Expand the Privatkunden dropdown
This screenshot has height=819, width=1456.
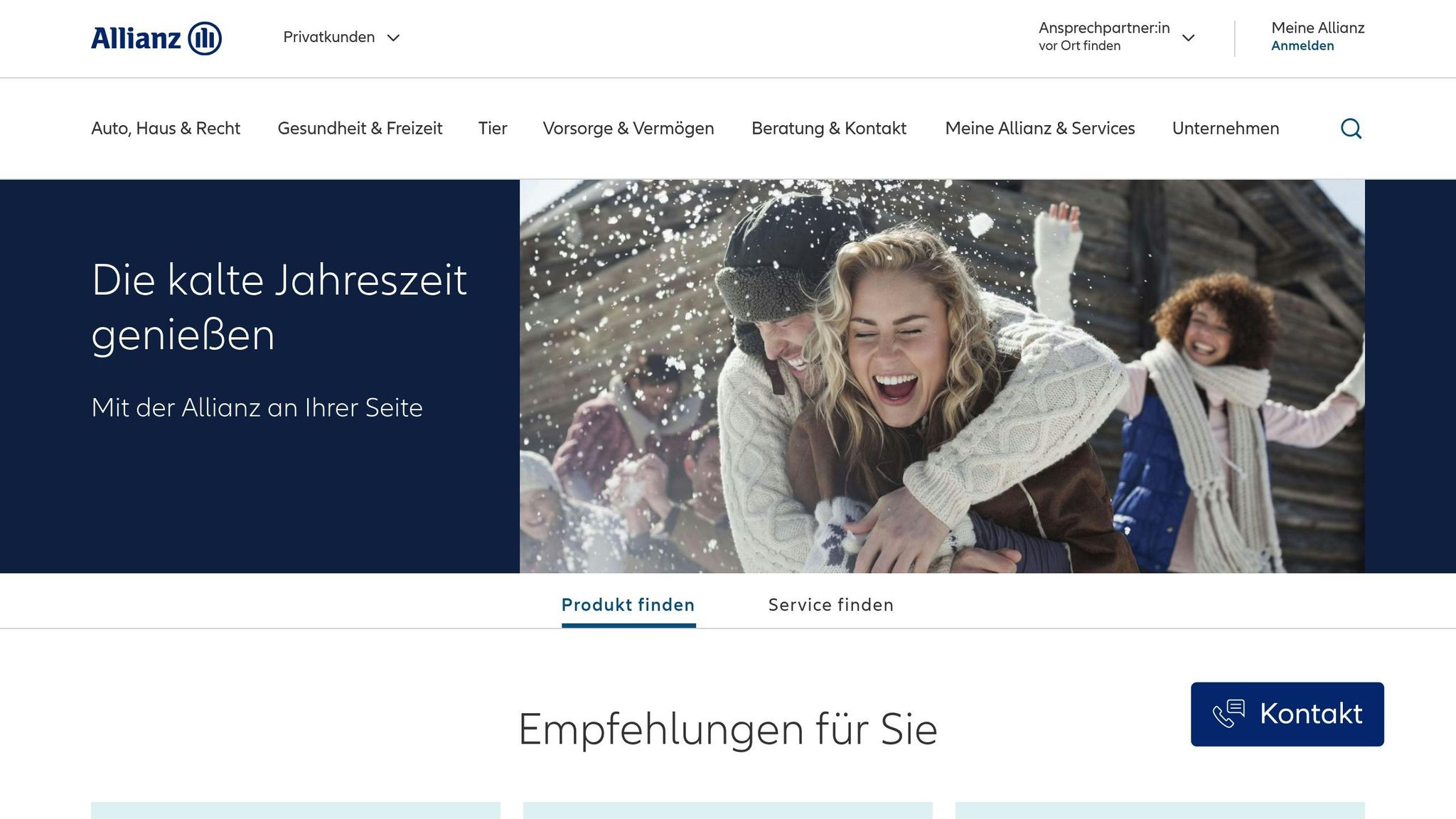(x=328, y=37)
